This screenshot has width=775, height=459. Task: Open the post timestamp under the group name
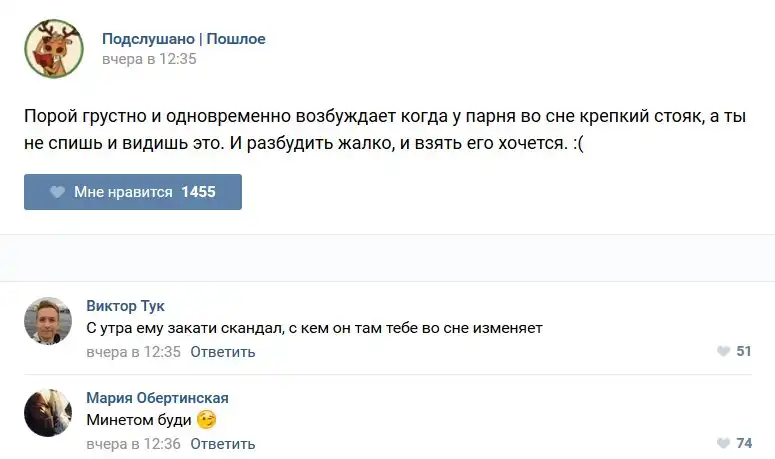149,59
